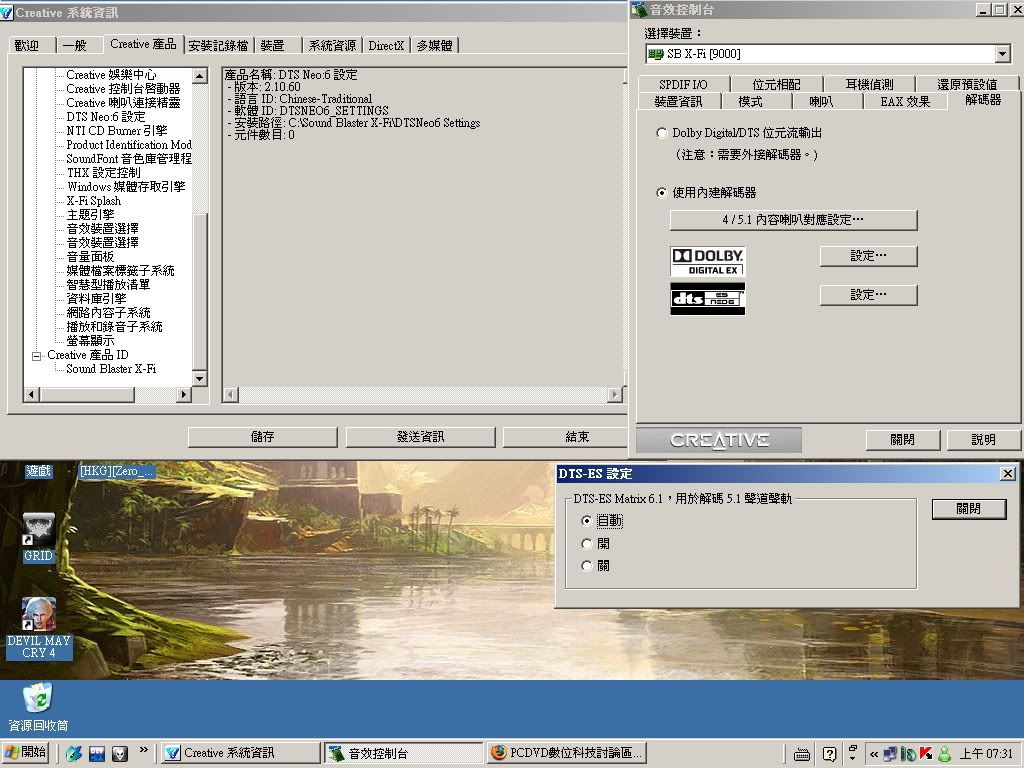The width and height of the screenshot is (1024, 768).
Task: Open the GRID desktop shortcut icon
Action: (39, 530)
